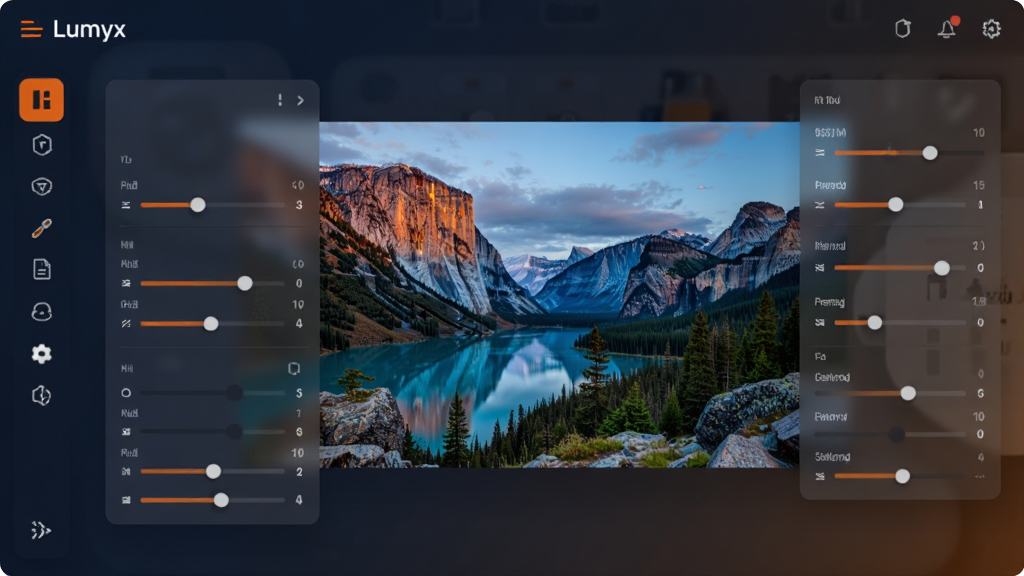The height and width of the screenshot is (576, 1024).
Task: Select the shield with triangle sidebar icon
Action: (42, 187)
